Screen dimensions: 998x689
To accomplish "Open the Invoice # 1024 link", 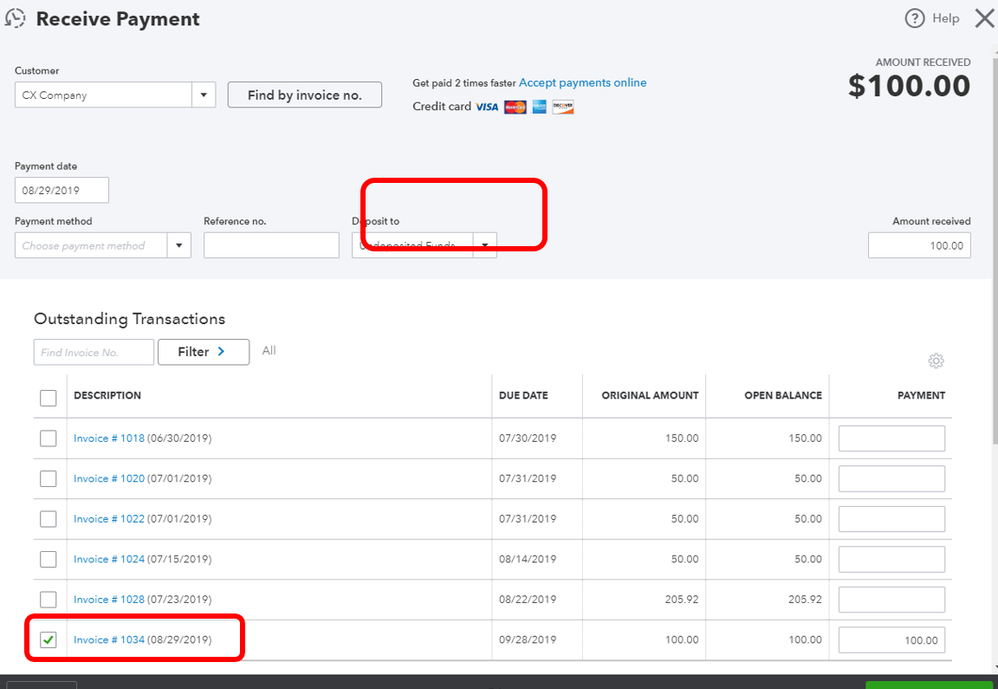I will [x=109, y=559].
